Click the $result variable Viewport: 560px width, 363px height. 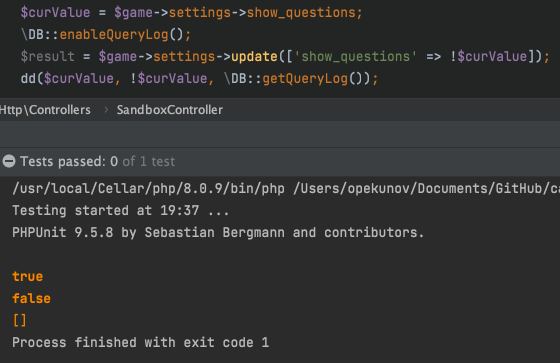[48, 56]
